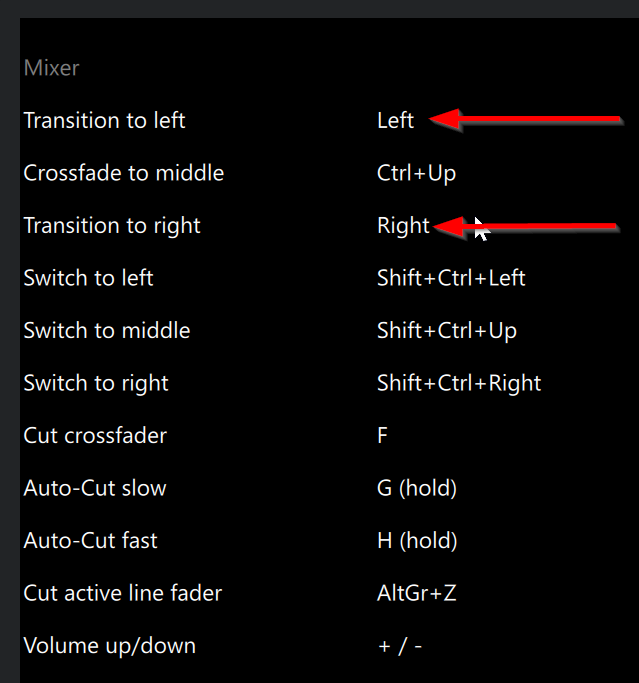The image size is (639, 683).
Task: Click the 'H (hold)' Auto-Cut fast shortcut
Action: (x=417, y=541)
